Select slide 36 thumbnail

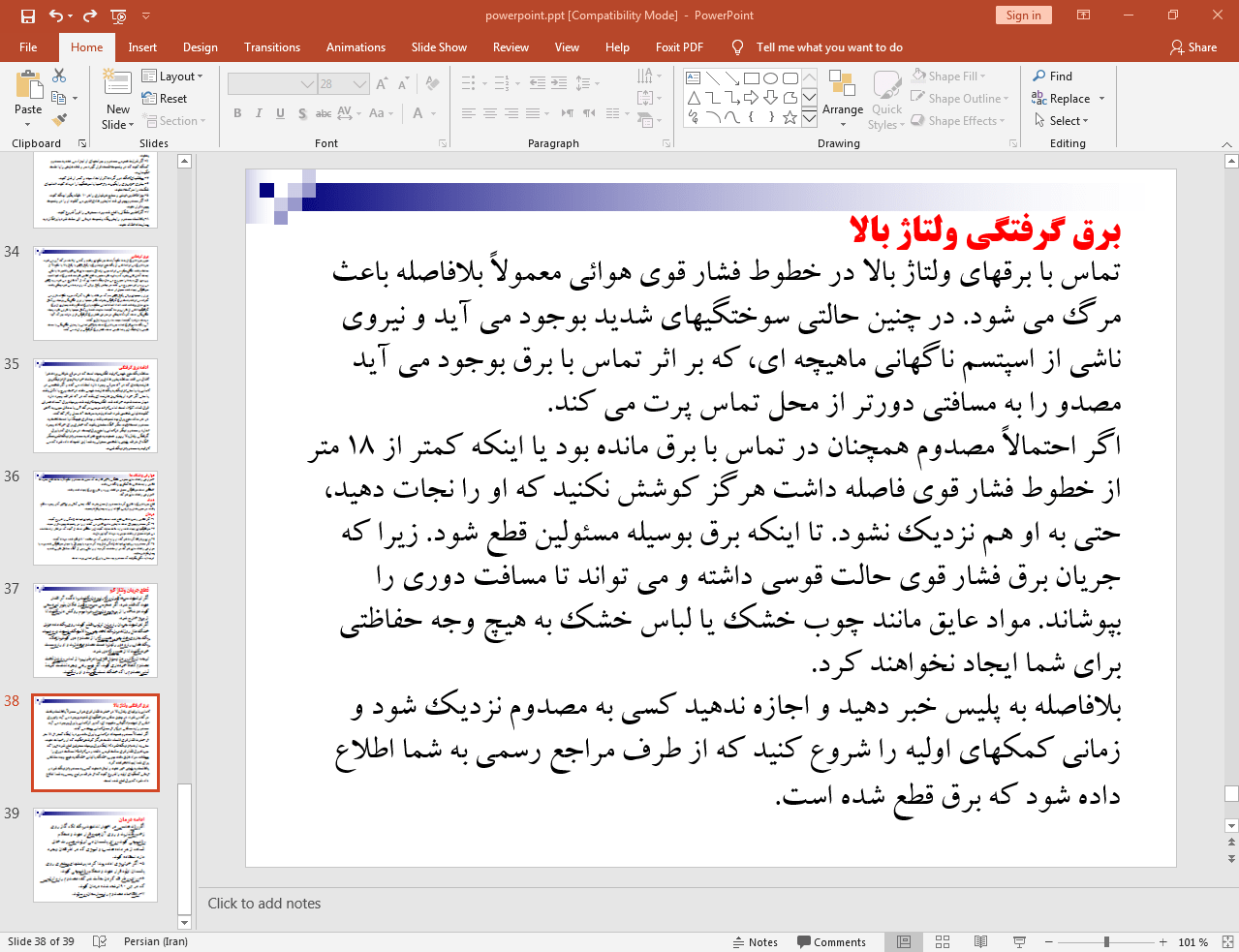95,517
